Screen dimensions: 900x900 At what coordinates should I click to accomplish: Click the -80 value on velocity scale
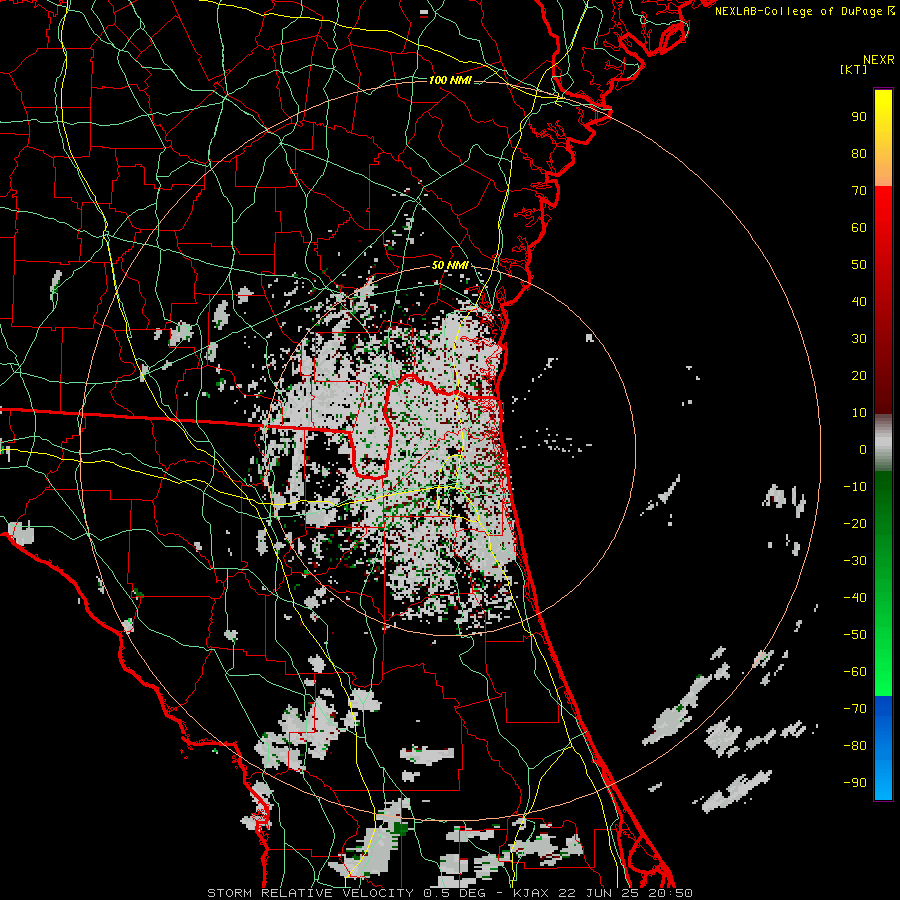click(x=855, y=746)
